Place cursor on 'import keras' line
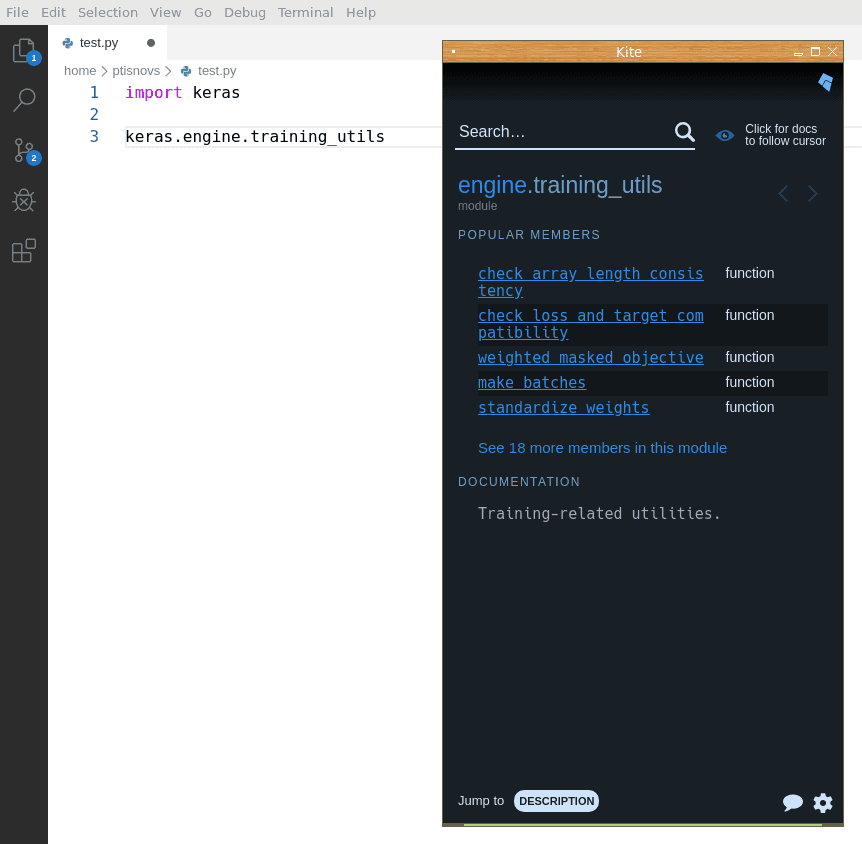Screen dimensions: 862x844 click(183, 92)
